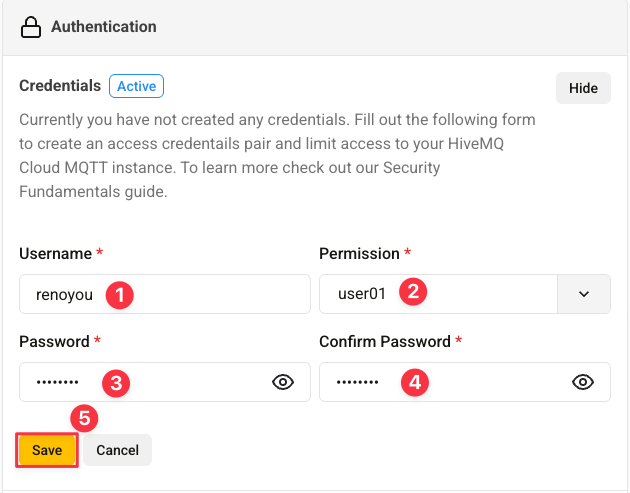Toggle visibility eye in Confirm Password field
The image size is (630, 493).
pos(583,382)
